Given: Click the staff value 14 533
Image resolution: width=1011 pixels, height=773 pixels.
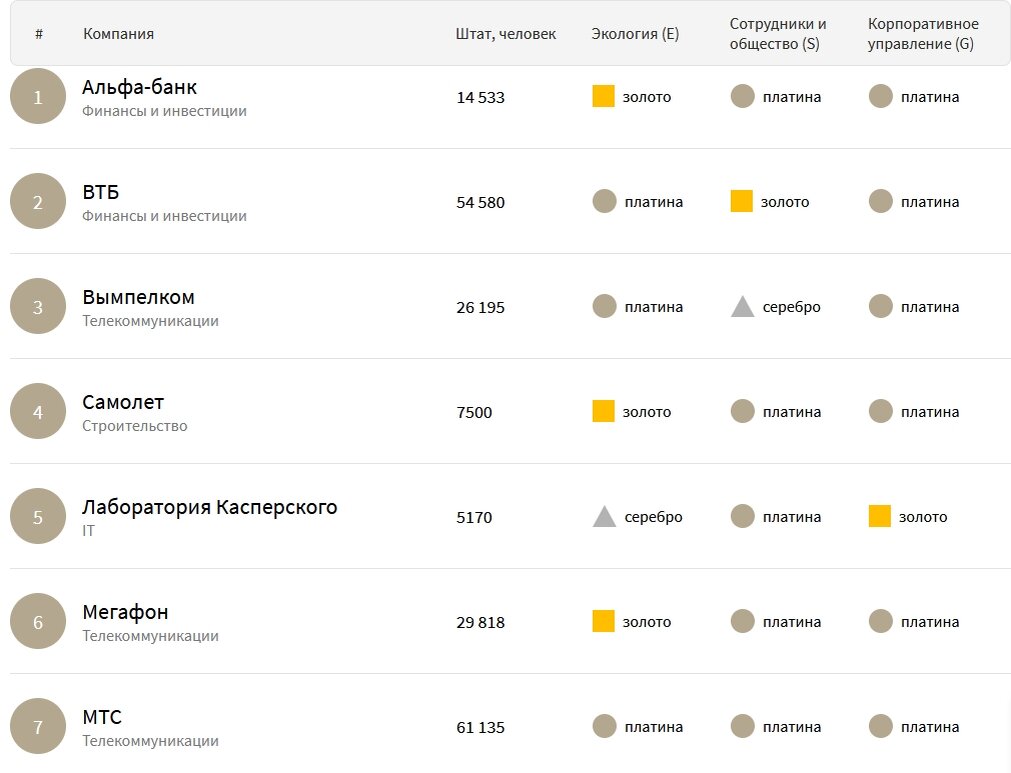Looking at the screenshot, I should pyautogui.click(x=480, y=97).
